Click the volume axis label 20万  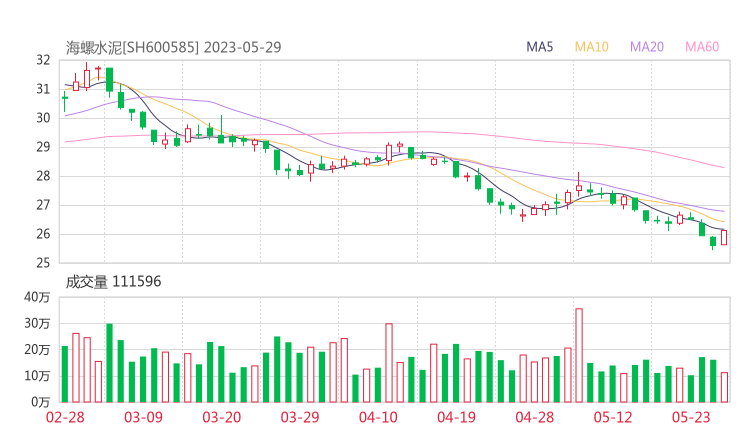pos(37,350)
